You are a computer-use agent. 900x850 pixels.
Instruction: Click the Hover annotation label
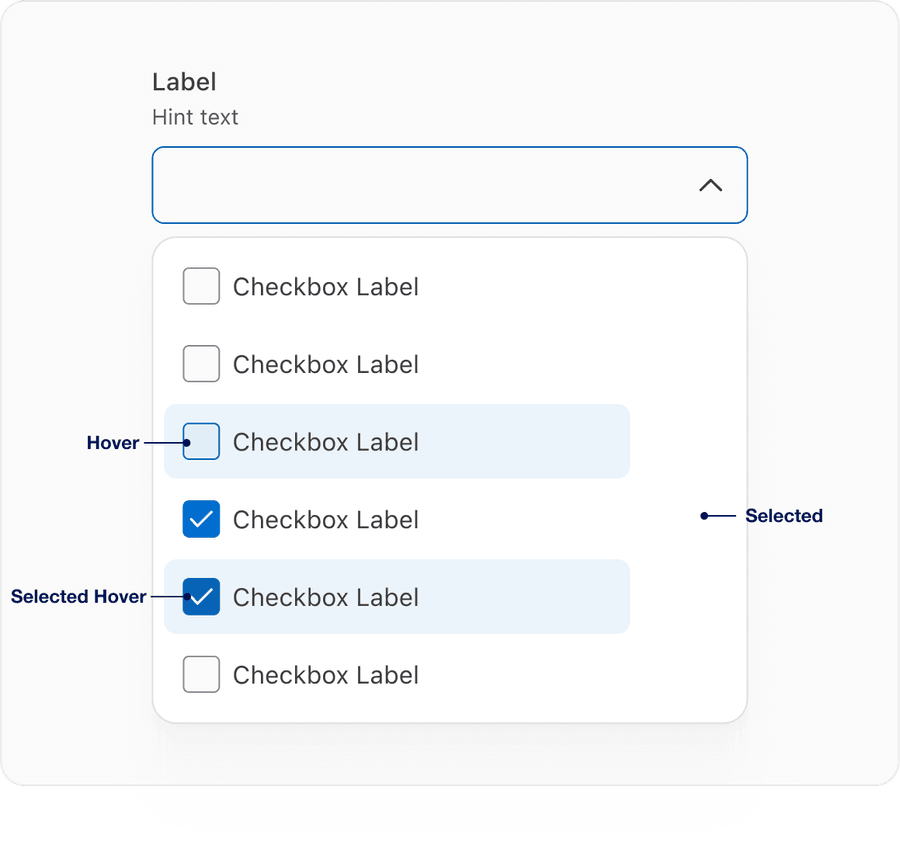click(x=113, y=442)
